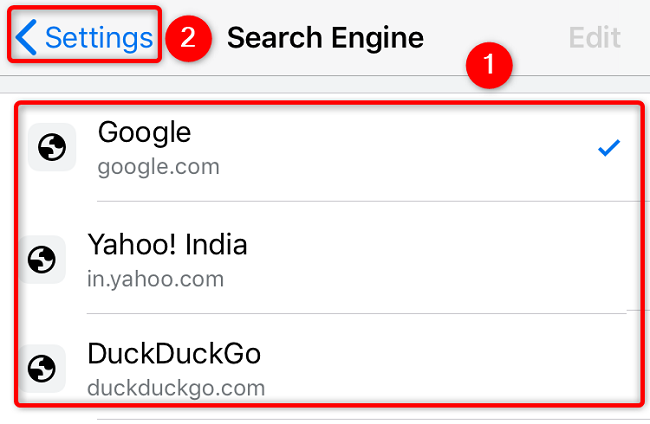Click the globe icon beside Google
Screen dimensions: 650x424
52,148
